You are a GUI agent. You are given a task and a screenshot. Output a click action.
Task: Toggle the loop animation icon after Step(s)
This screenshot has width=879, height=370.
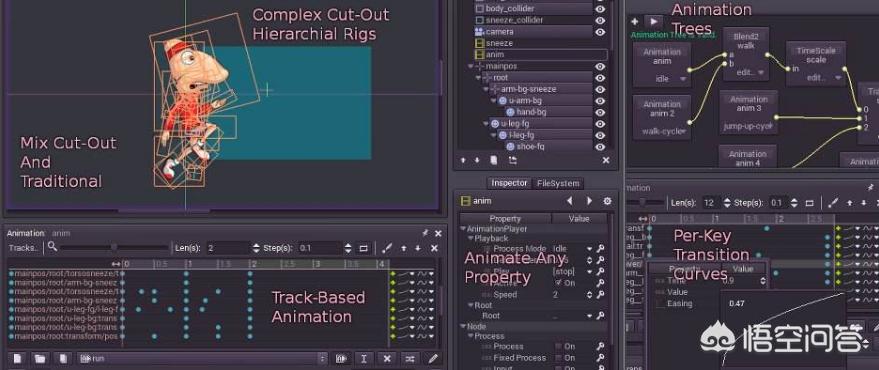tap(363, 248)
